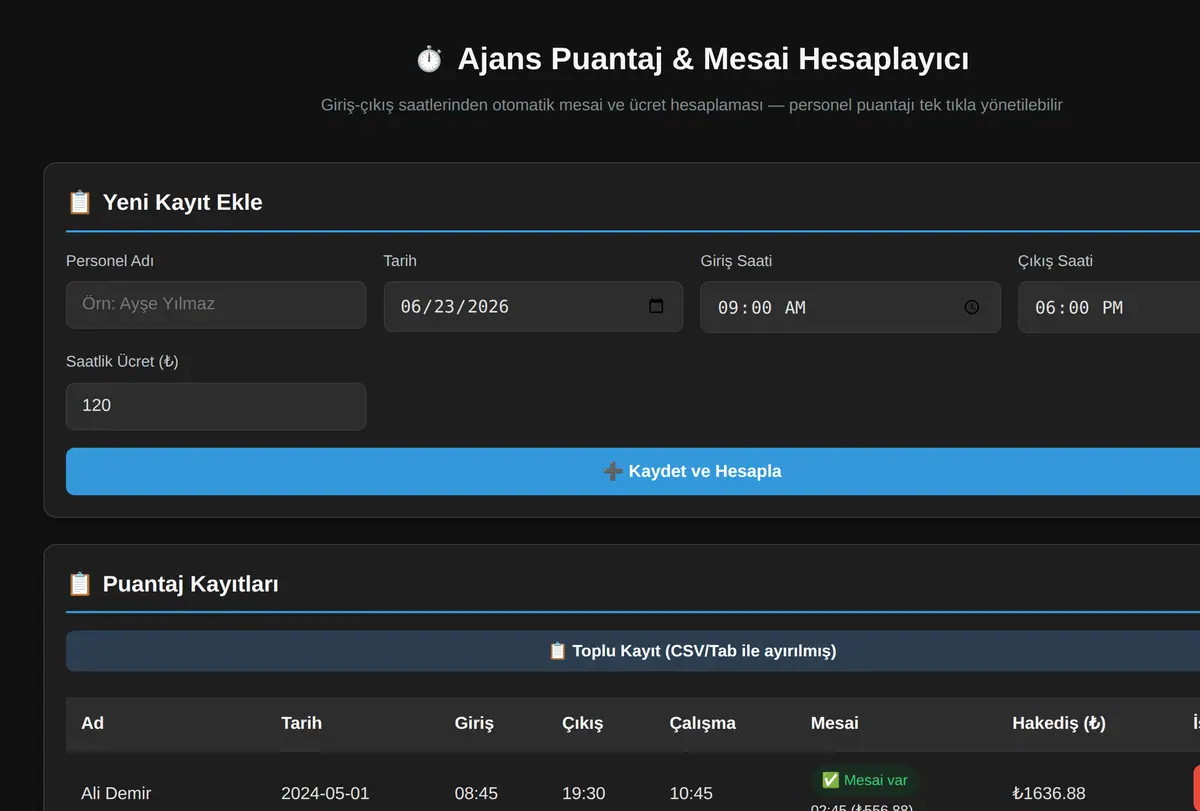Open Toplu Kayıt (CSV/Tab ile ayırılmış) button
The image size is (1200, 811).
click(x=633, y=651)
